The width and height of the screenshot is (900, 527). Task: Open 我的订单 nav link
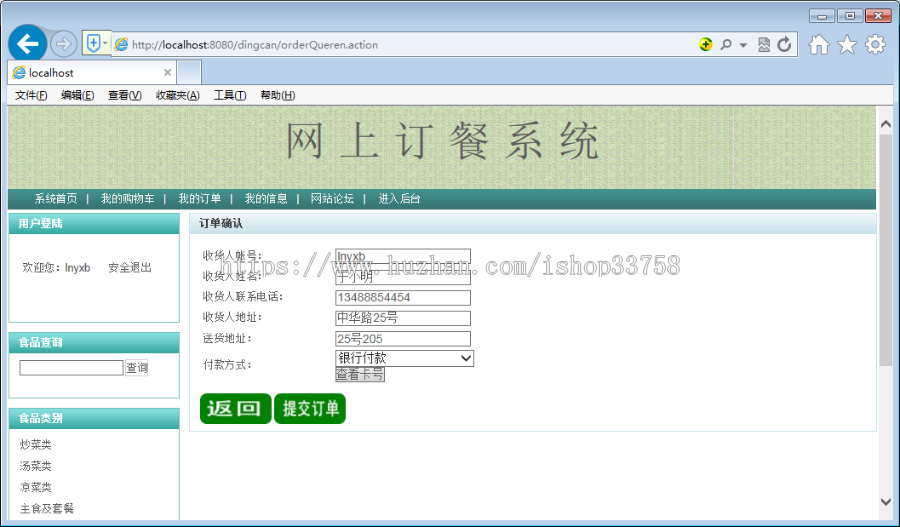pos(199,199)
